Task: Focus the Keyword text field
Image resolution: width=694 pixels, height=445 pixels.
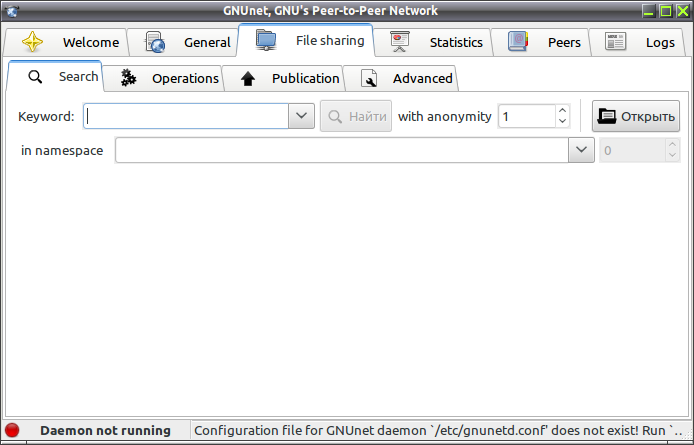Action: pyautogui.click(x=186, y=116)
